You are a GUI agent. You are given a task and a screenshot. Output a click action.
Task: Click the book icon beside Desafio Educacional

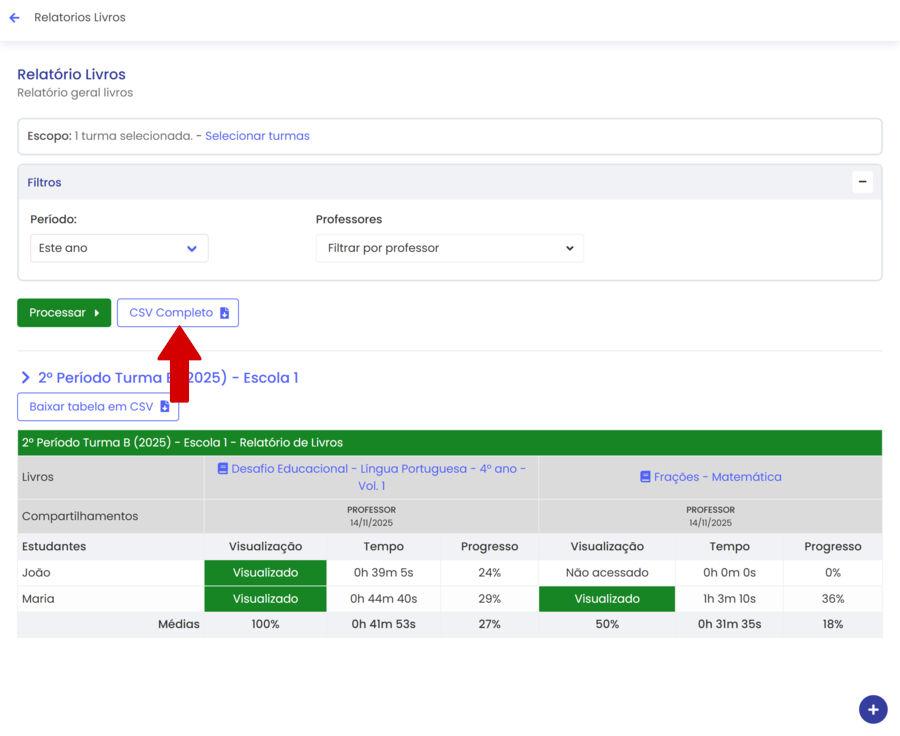point(223,468)
